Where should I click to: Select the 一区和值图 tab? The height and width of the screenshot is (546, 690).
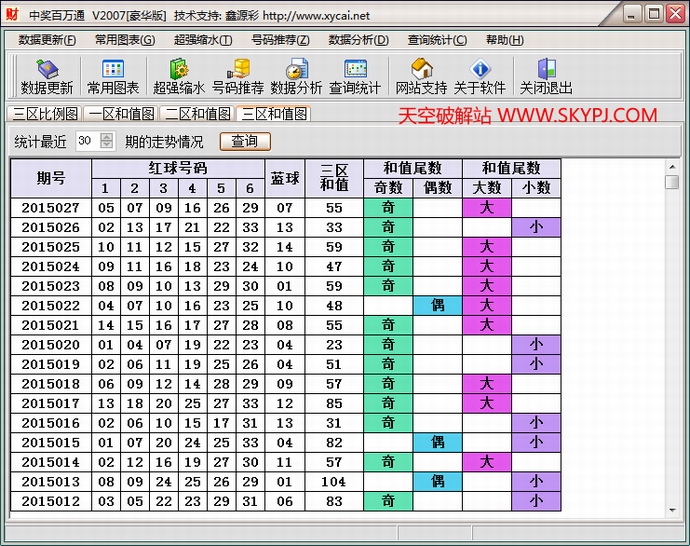[x=120, y=114]
